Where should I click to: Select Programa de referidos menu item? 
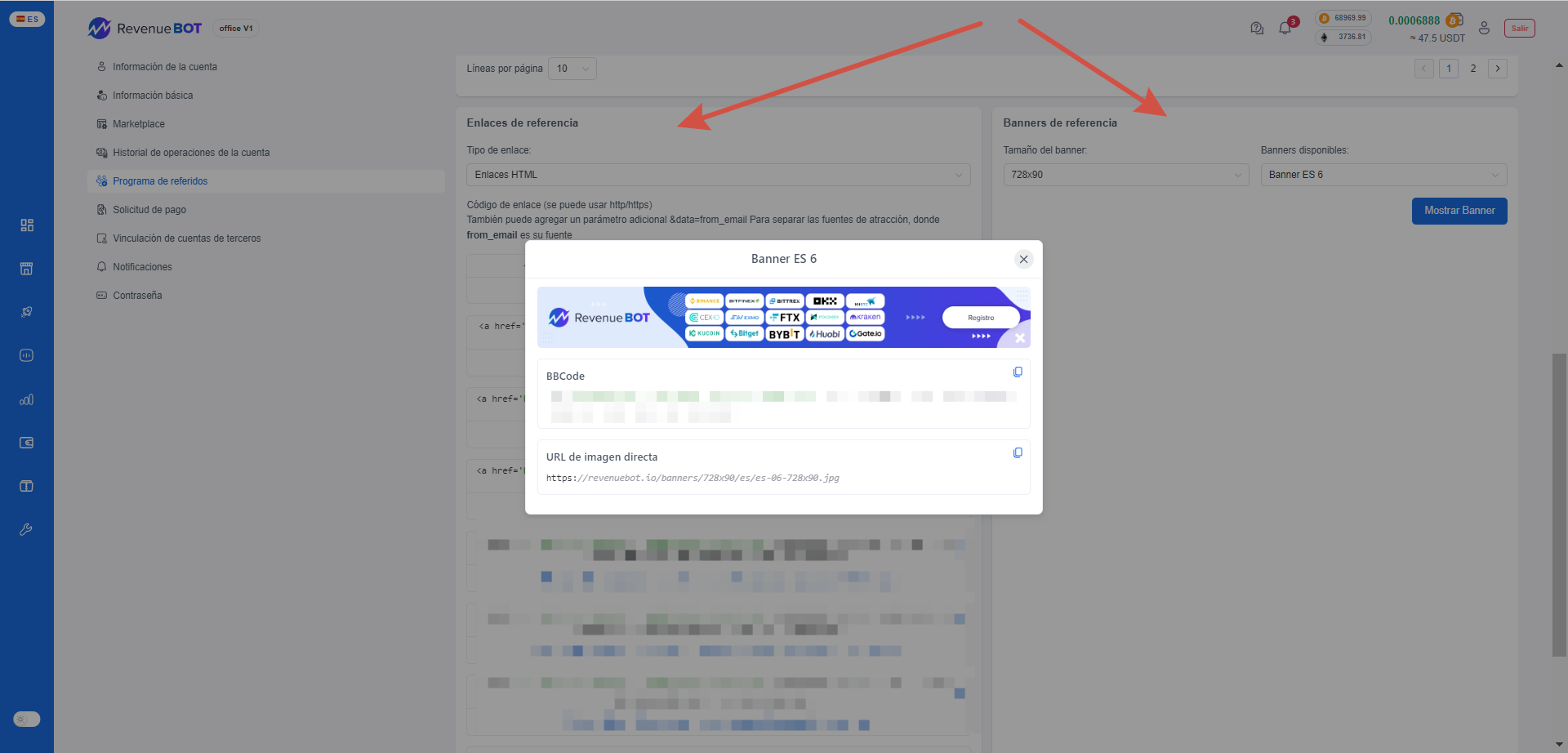pyautogui.click(x=266, y=181)
